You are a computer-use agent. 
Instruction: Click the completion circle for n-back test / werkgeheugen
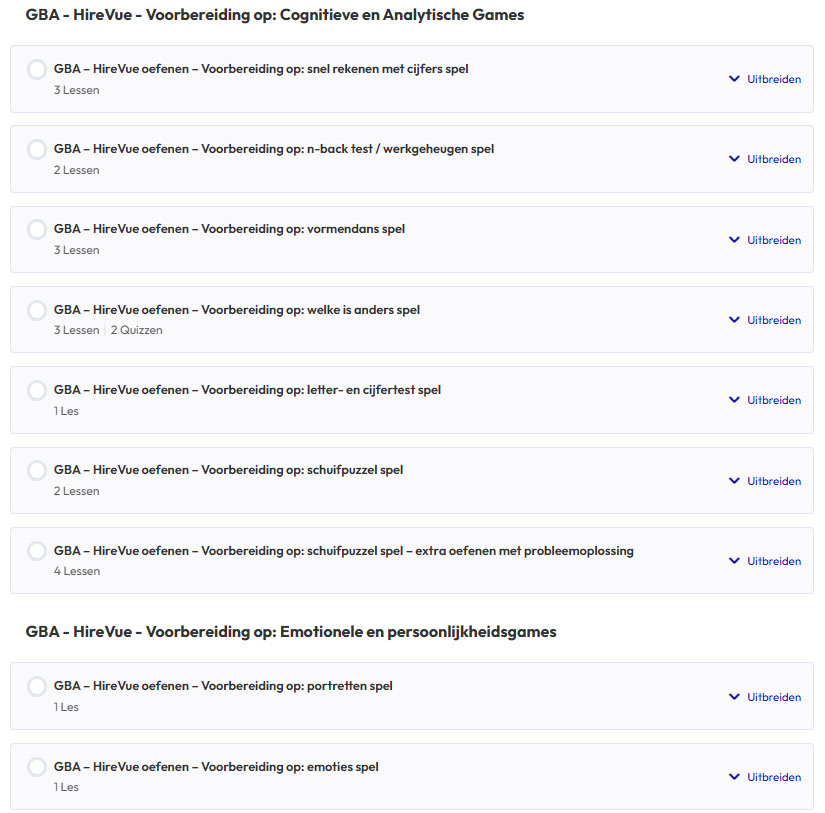(37, 149)
